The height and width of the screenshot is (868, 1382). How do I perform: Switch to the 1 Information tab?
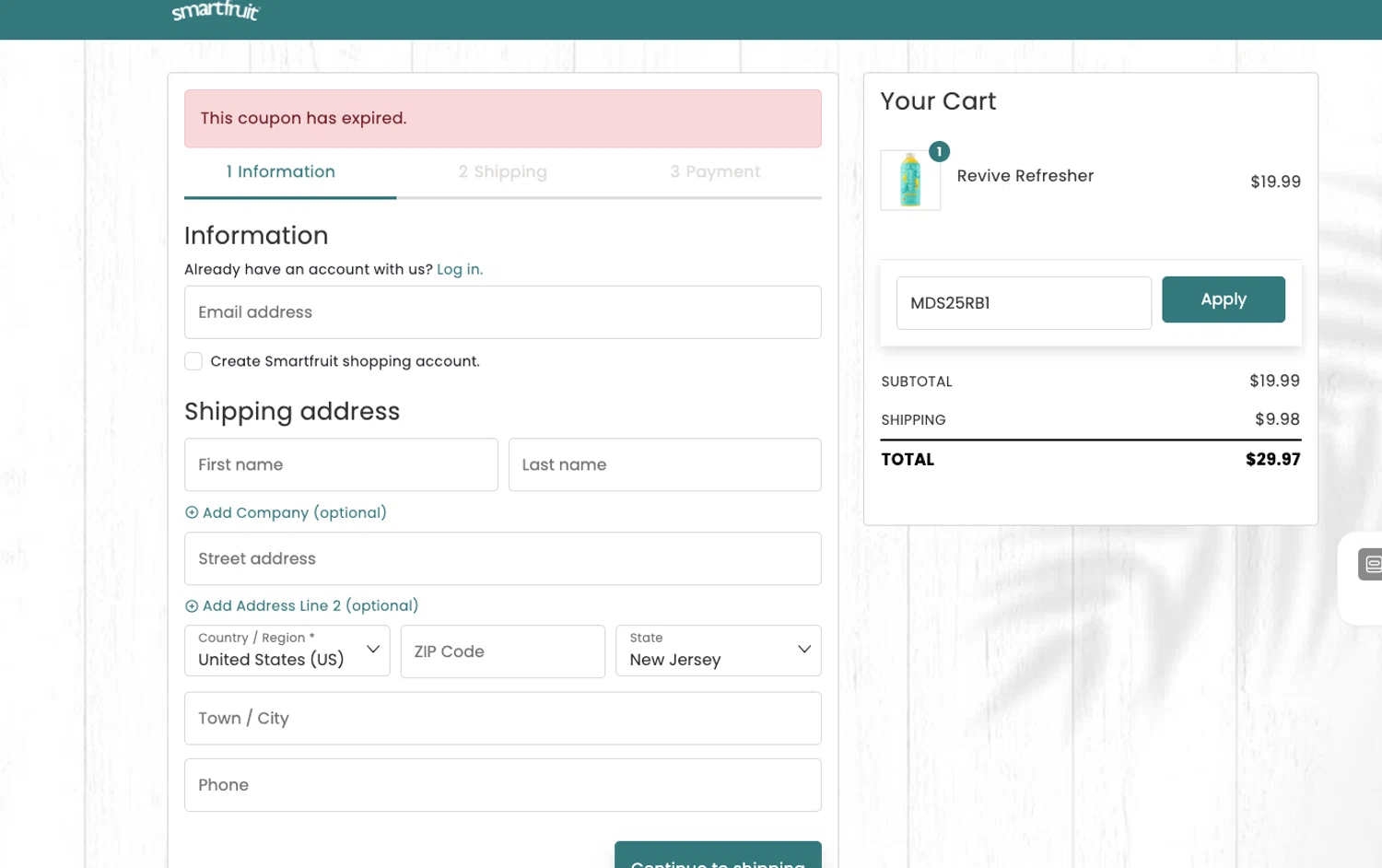coord(281,171)
